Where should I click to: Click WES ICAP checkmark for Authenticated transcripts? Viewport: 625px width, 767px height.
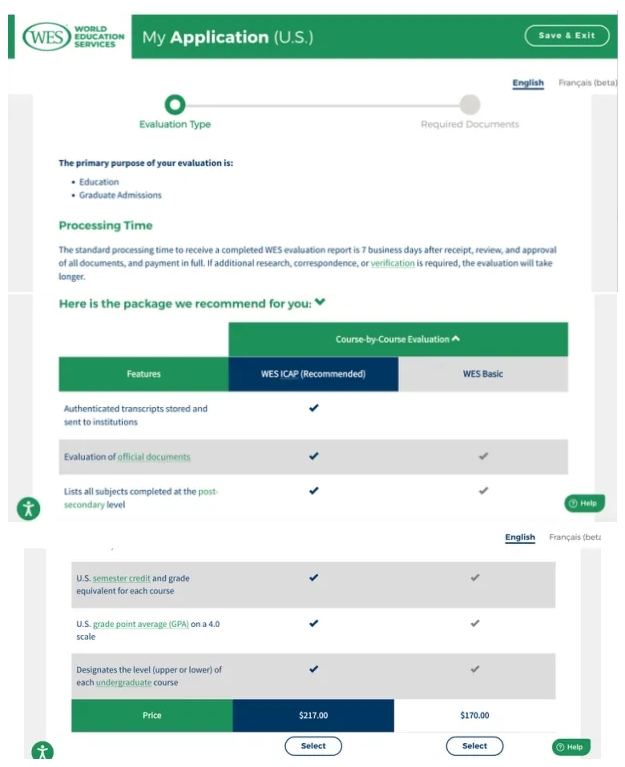tap(314, 408)
